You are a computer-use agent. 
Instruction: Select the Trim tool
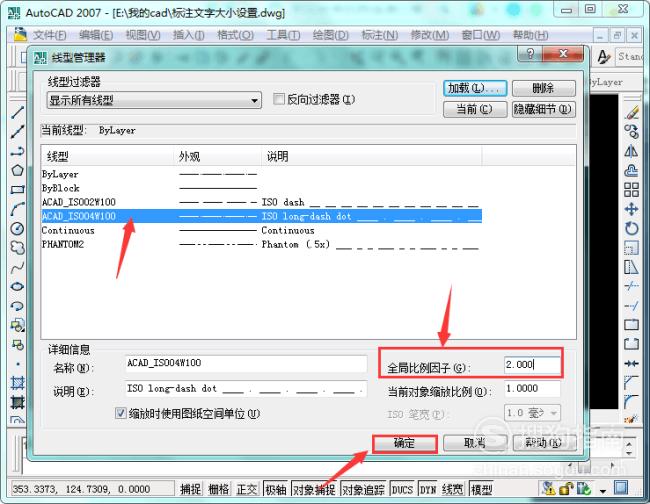[x=631, y=286]
